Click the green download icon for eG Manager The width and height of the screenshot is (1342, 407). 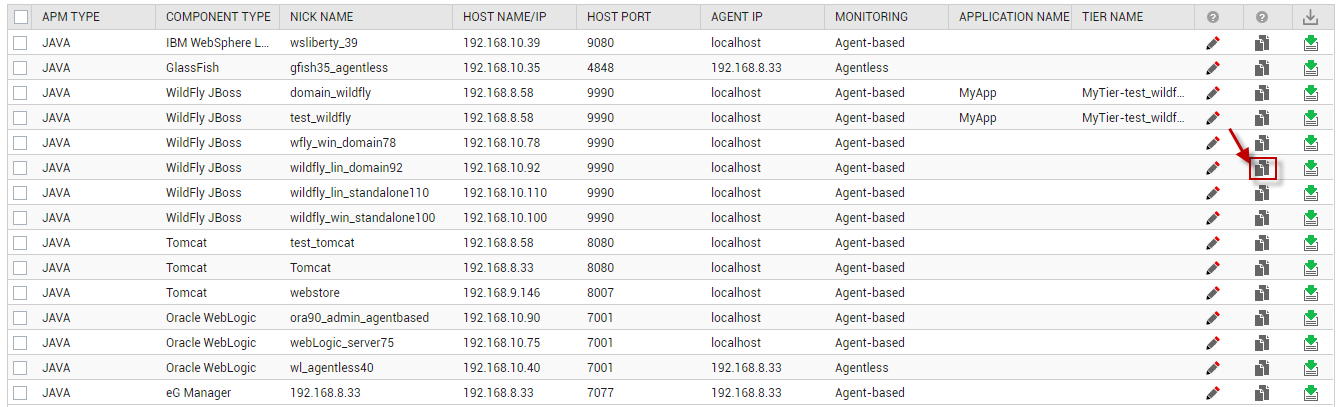point(1311,393)
